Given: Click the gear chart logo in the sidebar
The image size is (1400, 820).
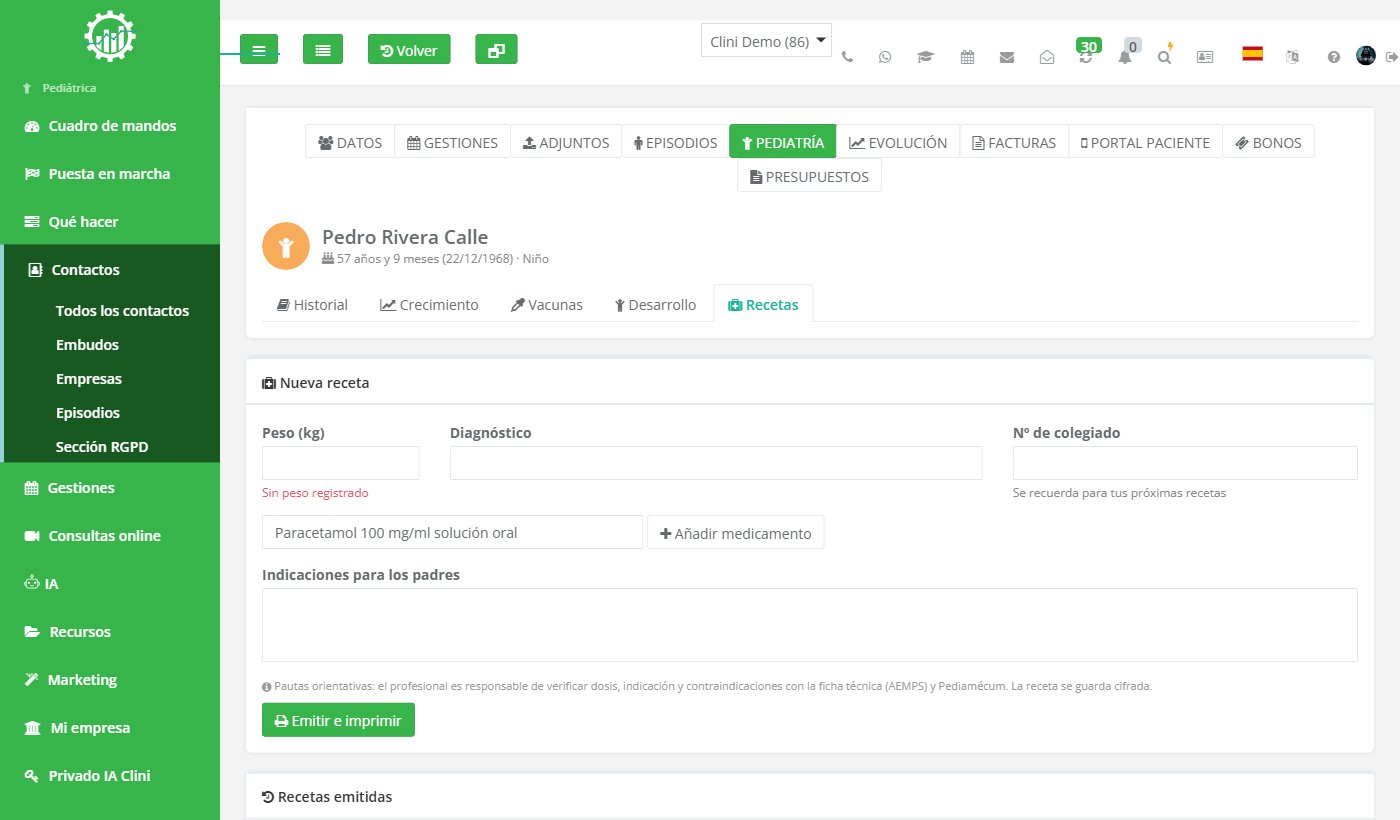Looking at the screenshot, I should [x=110, y=36].
